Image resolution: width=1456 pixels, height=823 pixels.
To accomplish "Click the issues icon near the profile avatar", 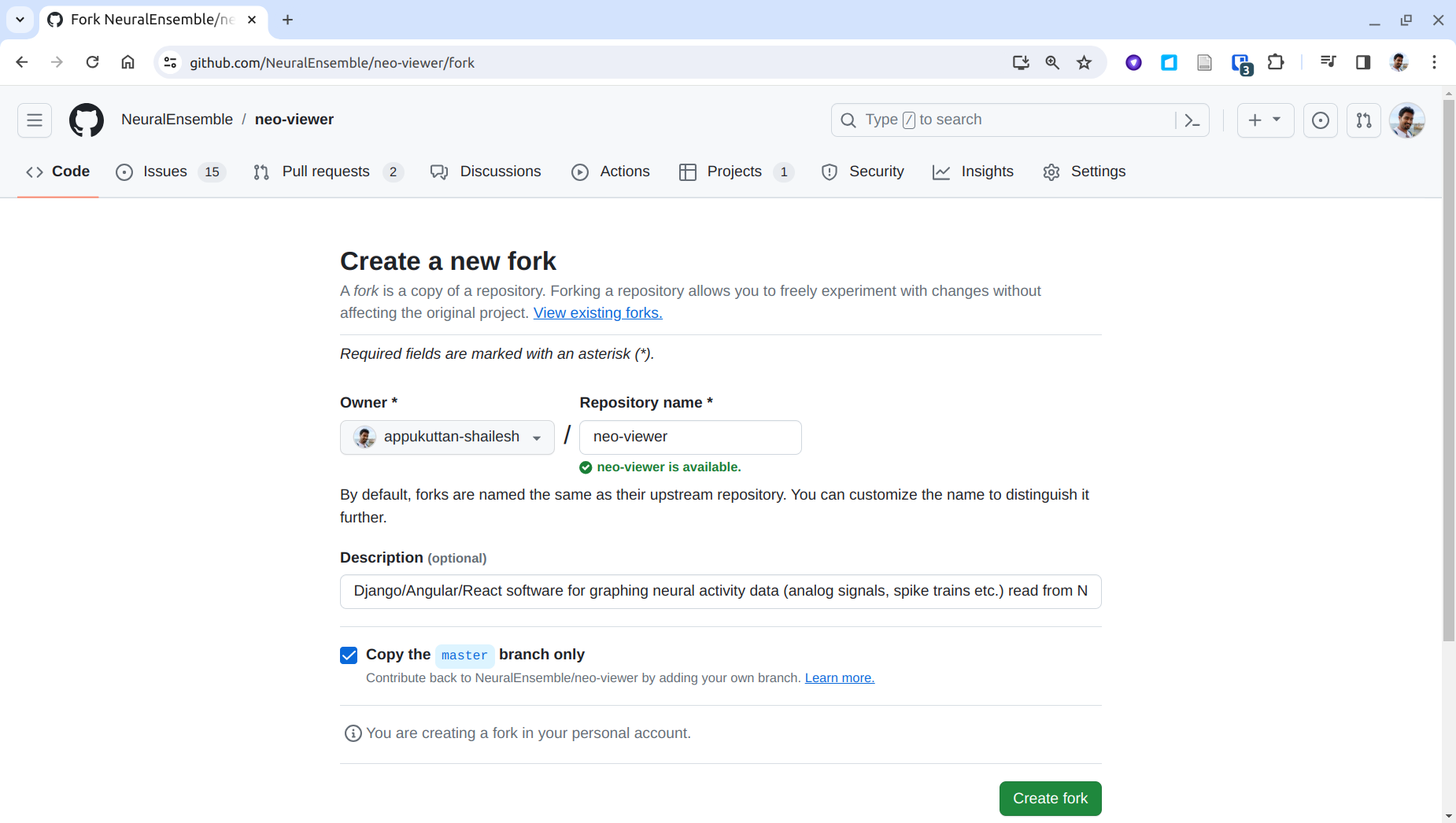I will 1320,120.
